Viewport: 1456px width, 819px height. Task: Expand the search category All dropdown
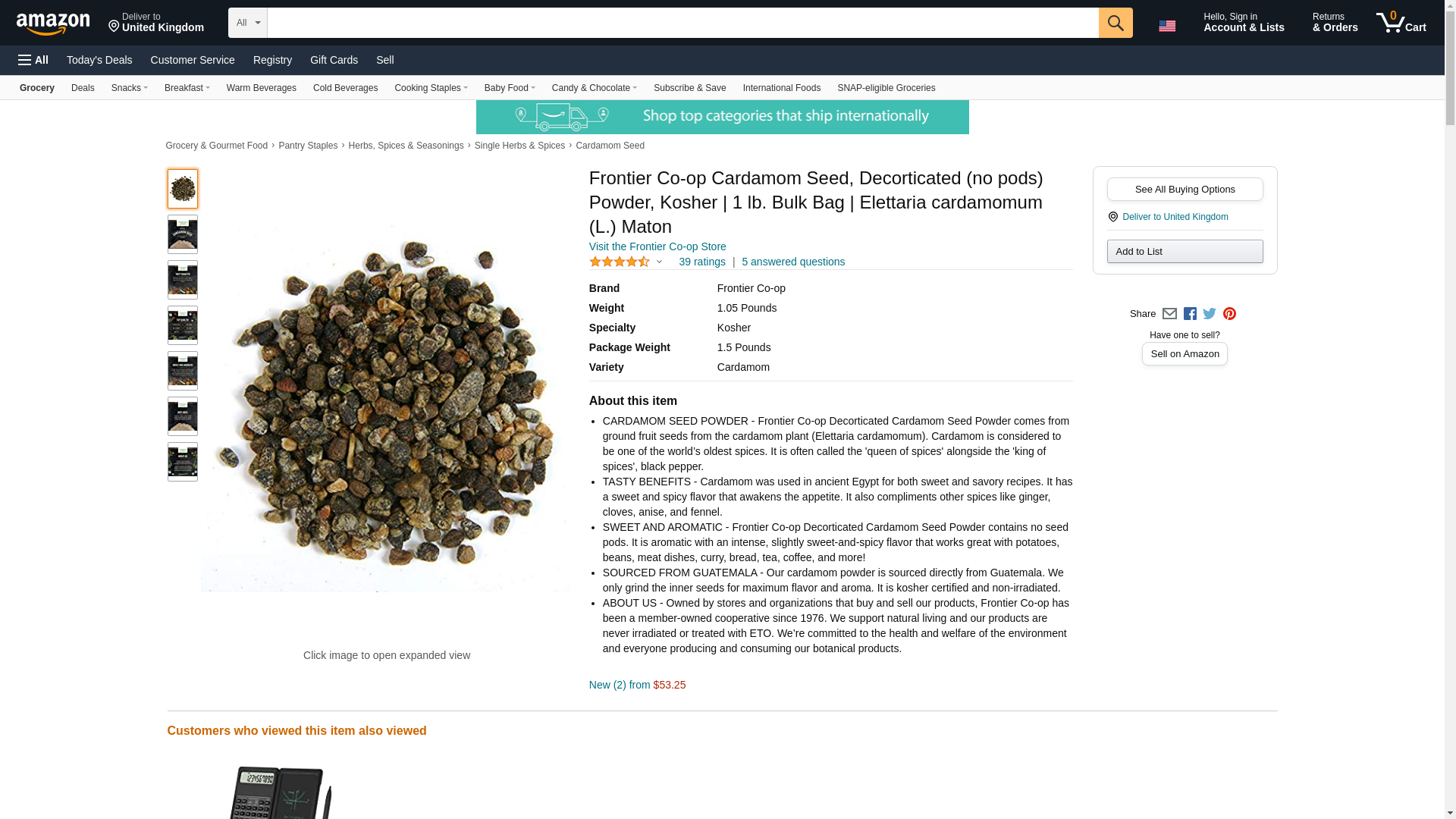(x=248, y=23)
